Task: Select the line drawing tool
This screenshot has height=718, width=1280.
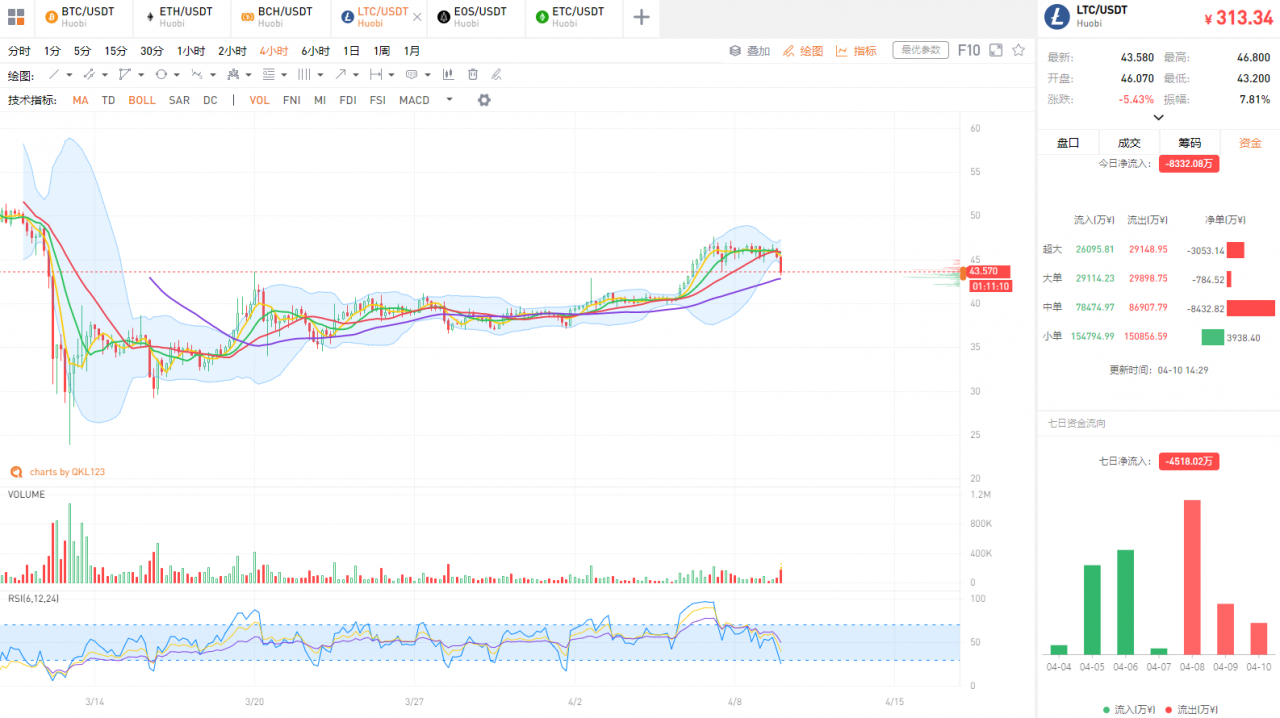Action: pos(53,74)
